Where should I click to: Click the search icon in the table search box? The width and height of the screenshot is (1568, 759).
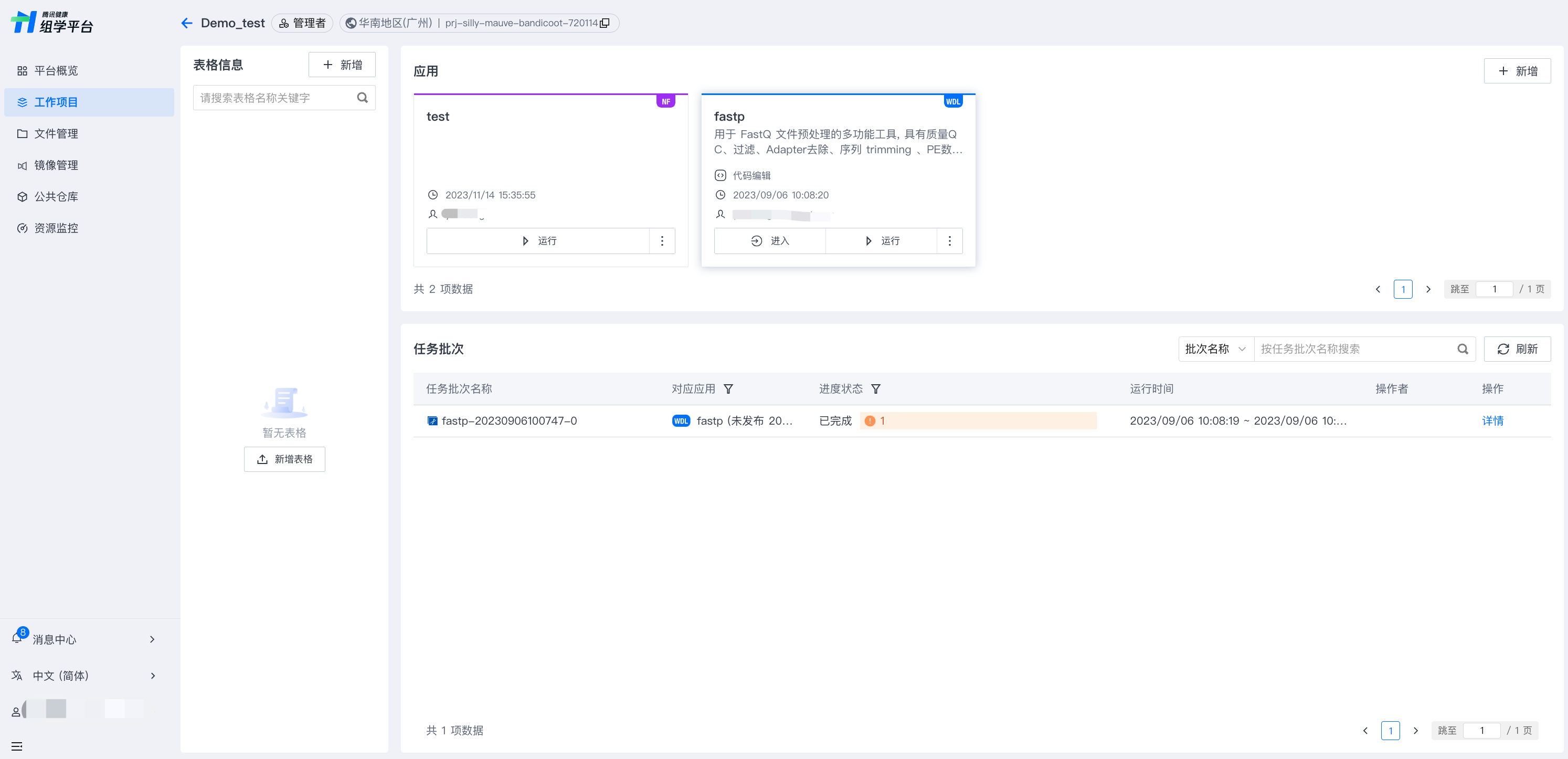(x=362, y=98)
